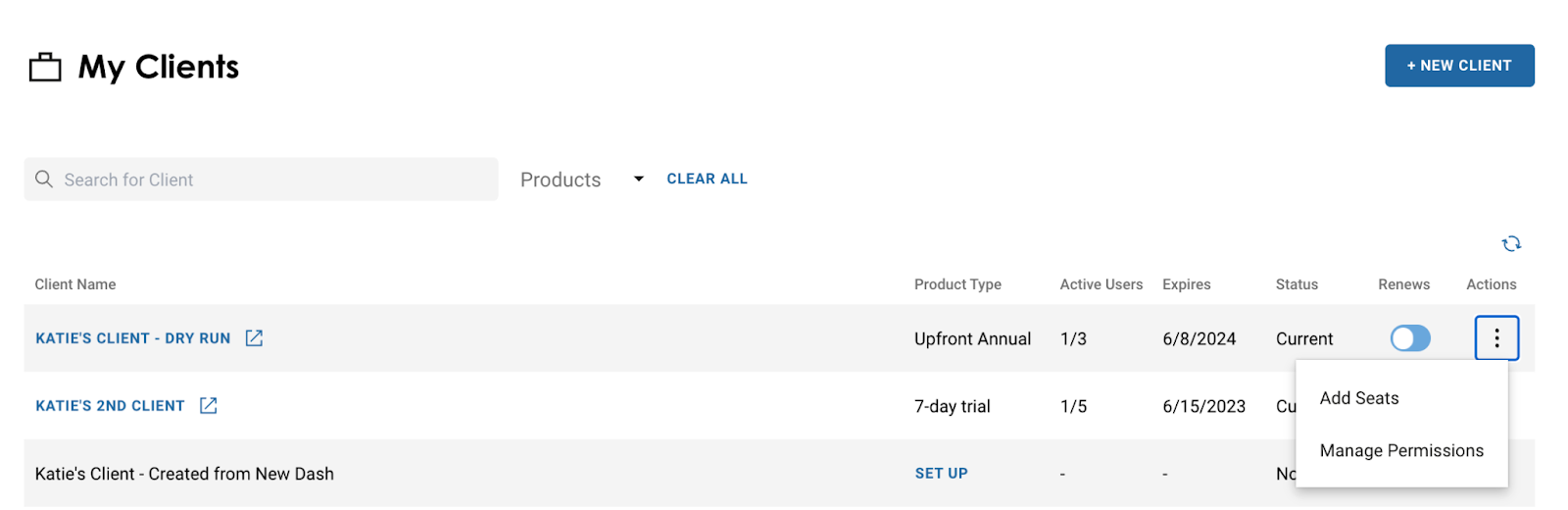The height and width of the screenshot is (510, 1568).
Task: Choose Manage Permissions in the actions menu
Action: pyautogui.click(x=1401, y=451)
